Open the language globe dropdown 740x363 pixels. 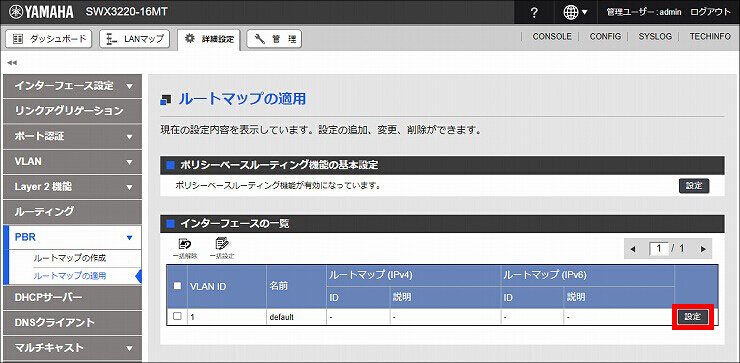coord(576,13)
